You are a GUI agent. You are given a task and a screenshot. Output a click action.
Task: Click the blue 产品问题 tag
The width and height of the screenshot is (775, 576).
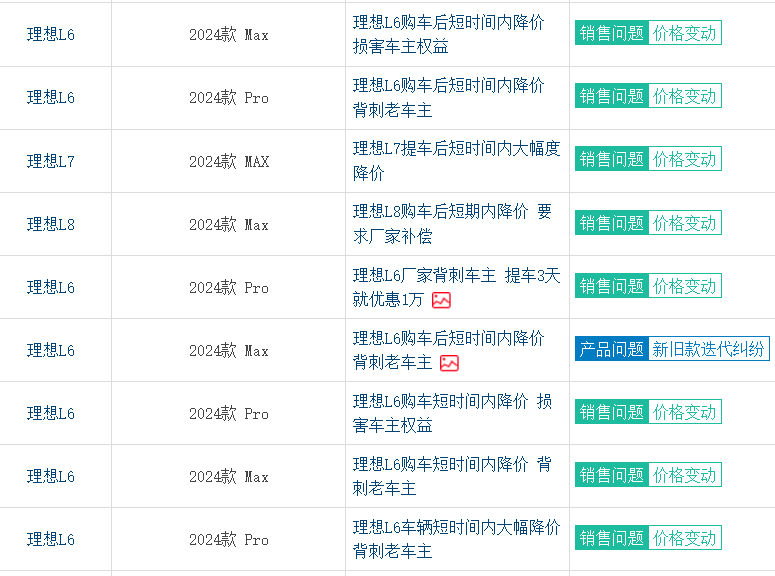pos(611,349)
